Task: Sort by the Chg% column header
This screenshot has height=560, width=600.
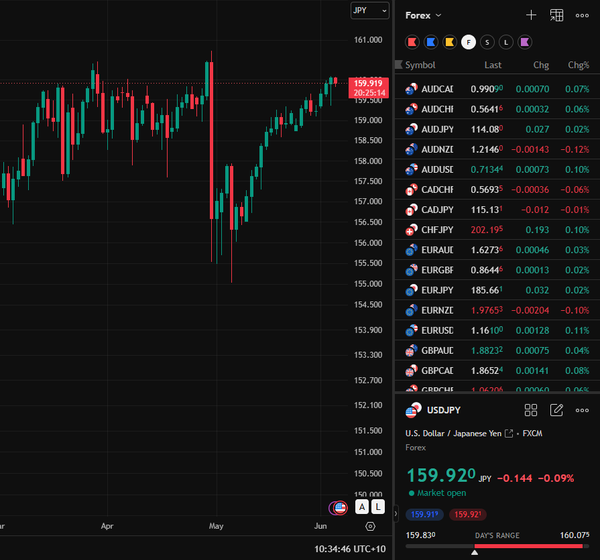Action: pyautogui.click(x=578, y=65)
